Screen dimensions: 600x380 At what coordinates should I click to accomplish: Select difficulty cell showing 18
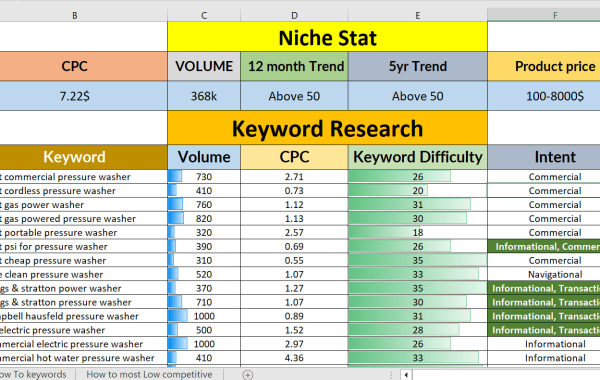pos(417,233)
